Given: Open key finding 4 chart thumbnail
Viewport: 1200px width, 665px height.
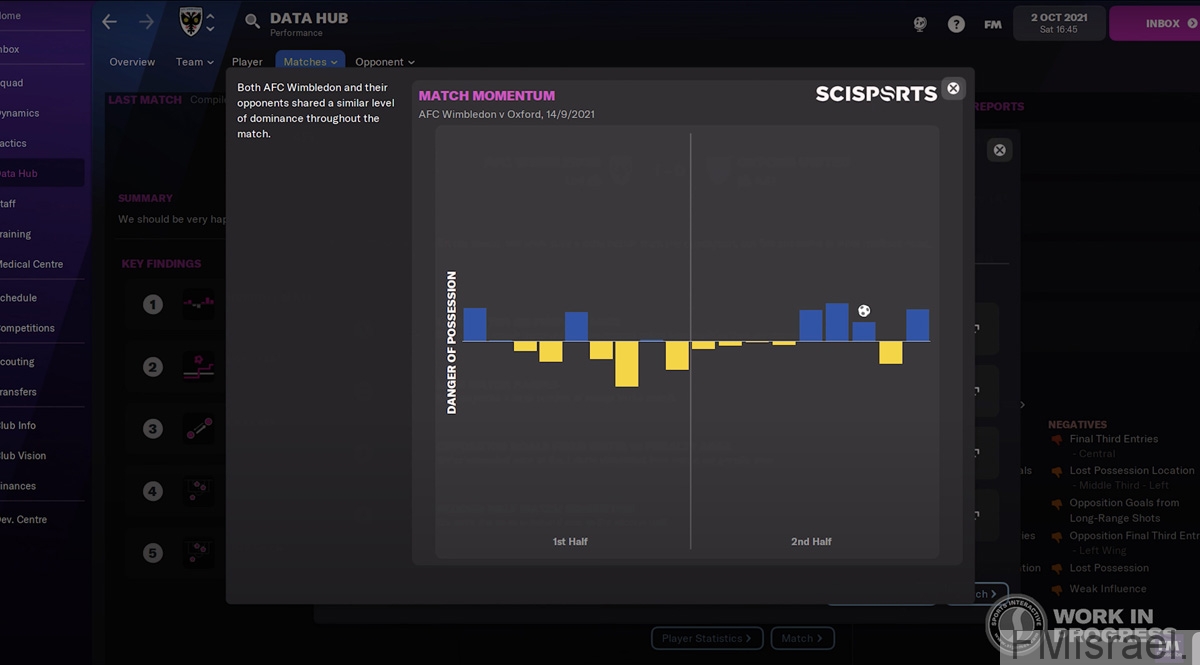Looking at the screenshot, I should click(x=199, y=490).
